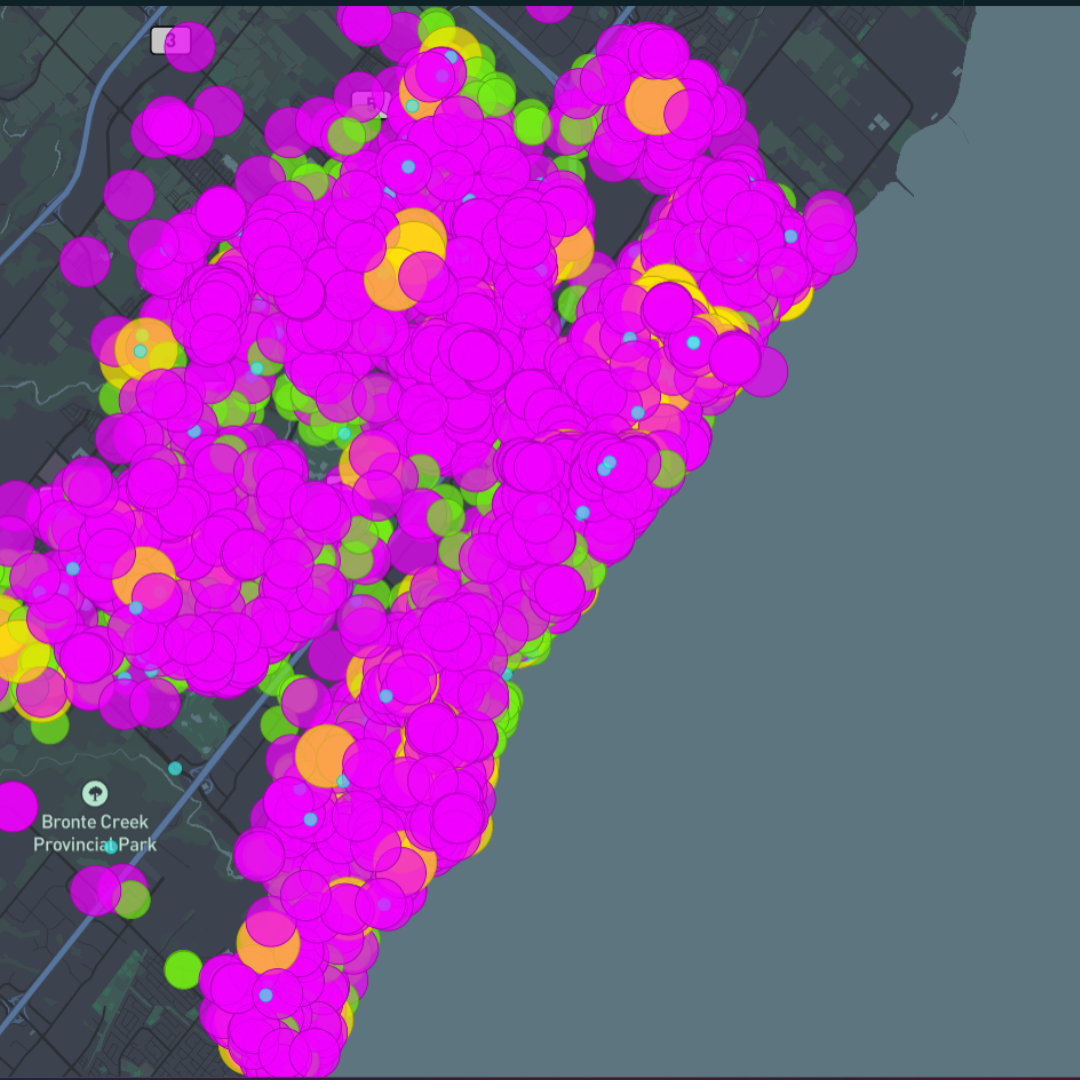
Task: Click the Bronte Creek Provincial Park tree icon
Action: 95,794
